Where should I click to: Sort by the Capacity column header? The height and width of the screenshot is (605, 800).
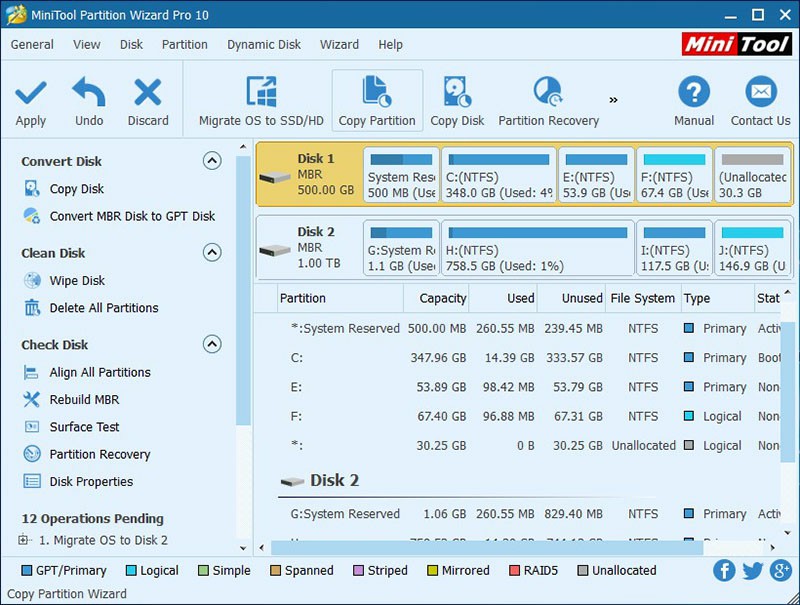point(436,298)
